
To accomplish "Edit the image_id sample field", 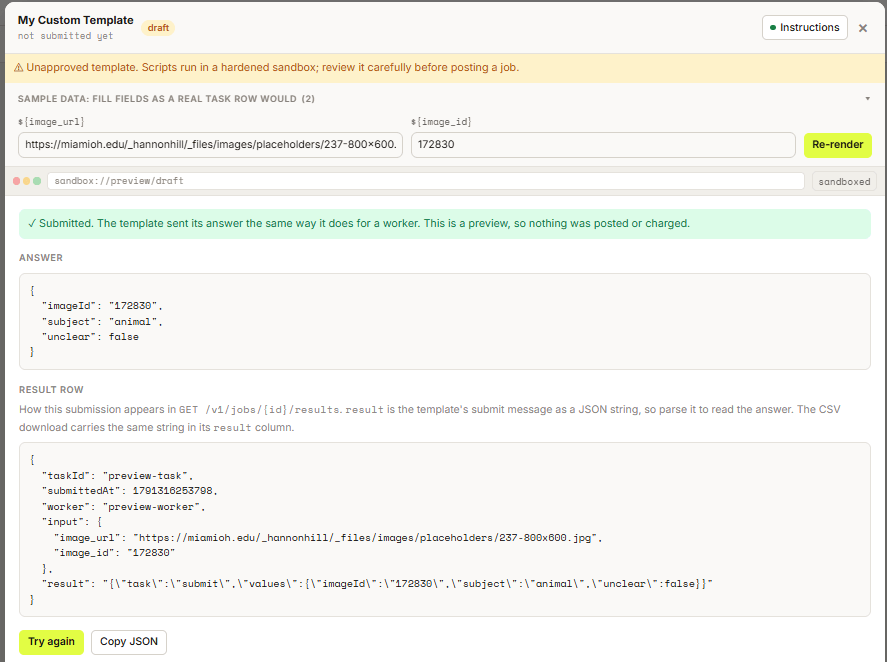I will [603, 145].
